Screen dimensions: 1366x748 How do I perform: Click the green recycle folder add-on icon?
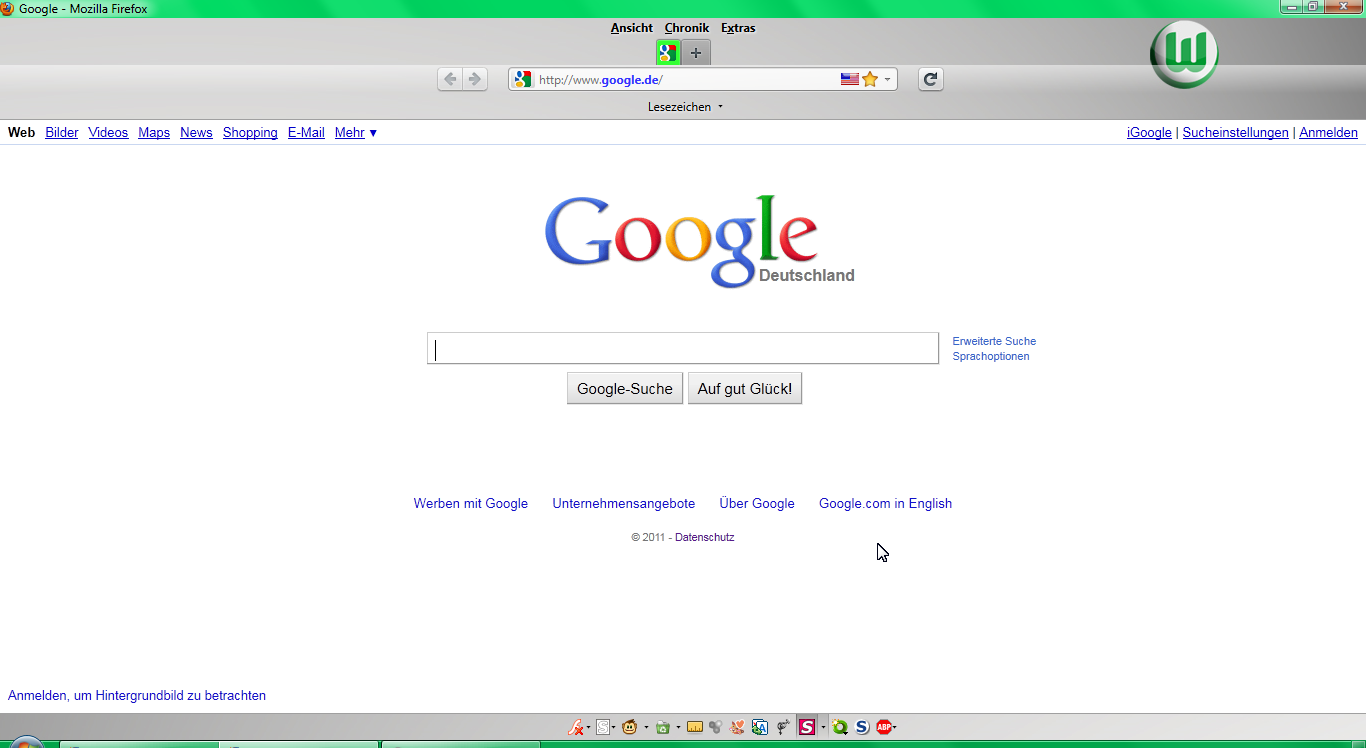tap(662, 727)
